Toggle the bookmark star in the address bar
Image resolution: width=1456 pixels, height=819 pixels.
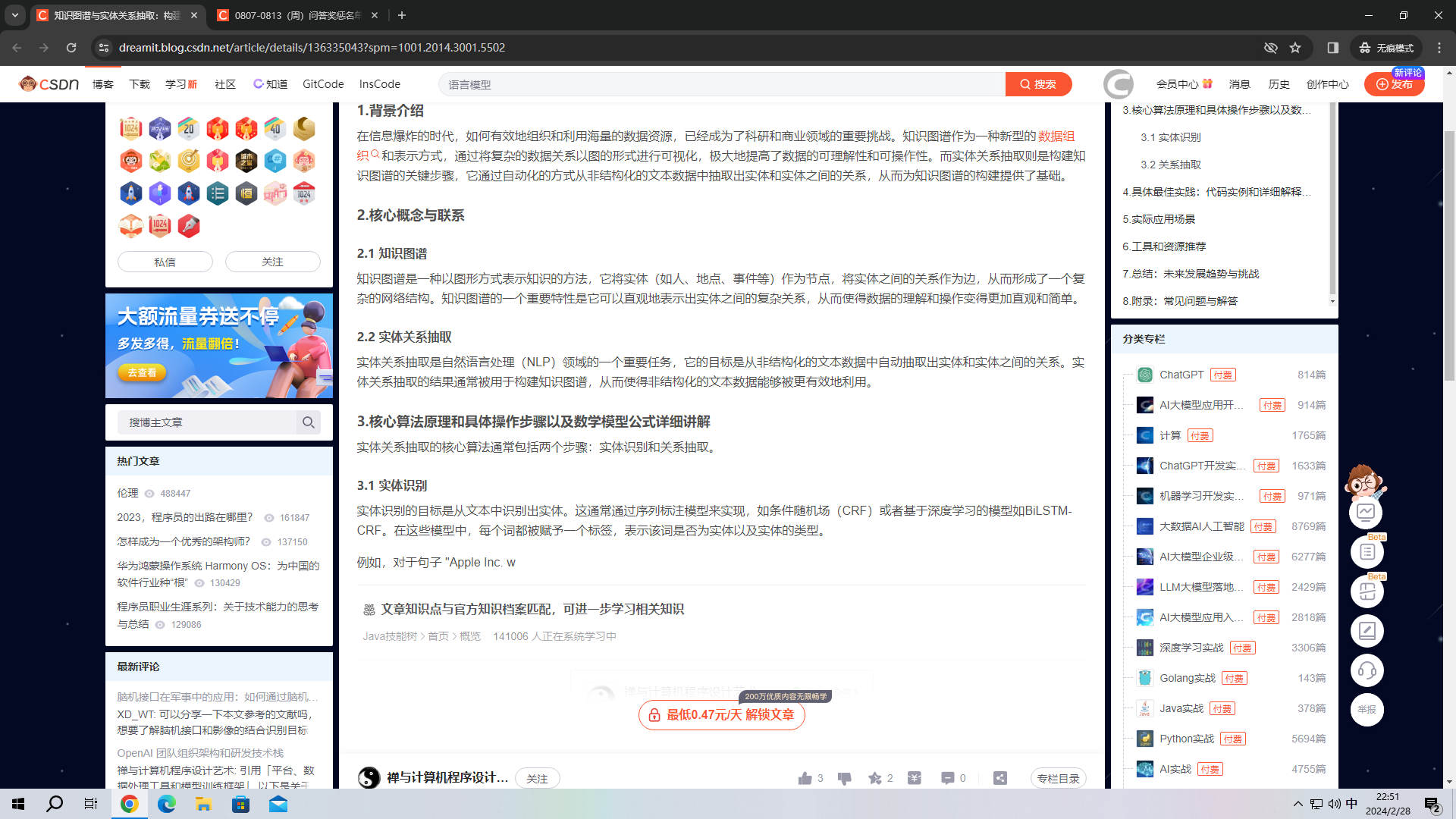coord(1295,47)
